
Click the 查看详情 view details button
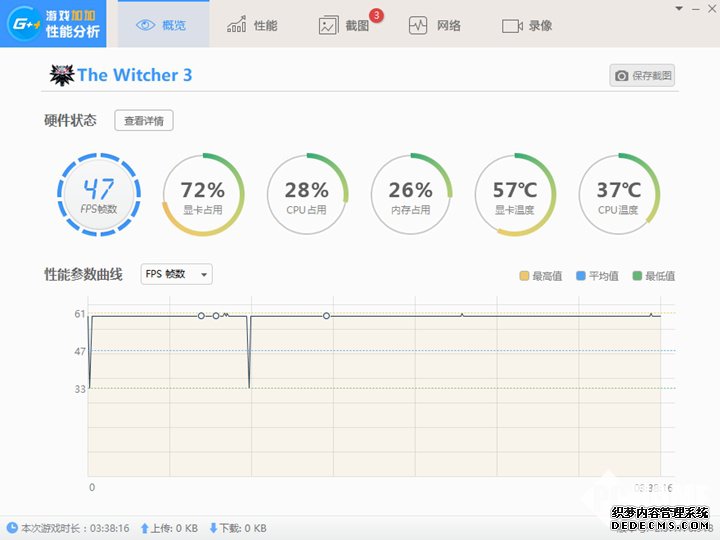tap(144, 121)
